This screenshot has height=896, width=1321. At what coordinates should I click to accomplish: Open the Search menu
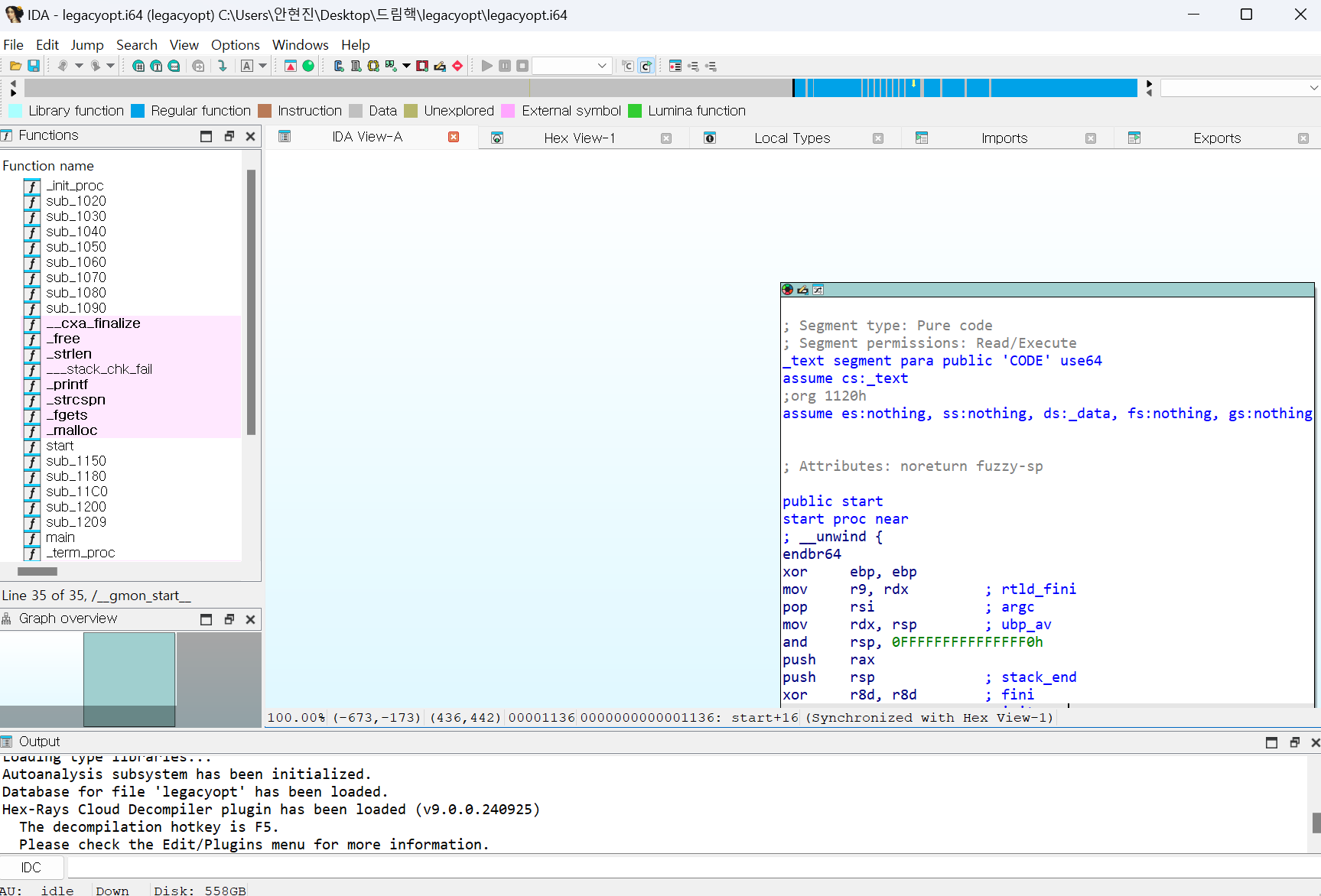pyautogui.click(x=137, y=45)
